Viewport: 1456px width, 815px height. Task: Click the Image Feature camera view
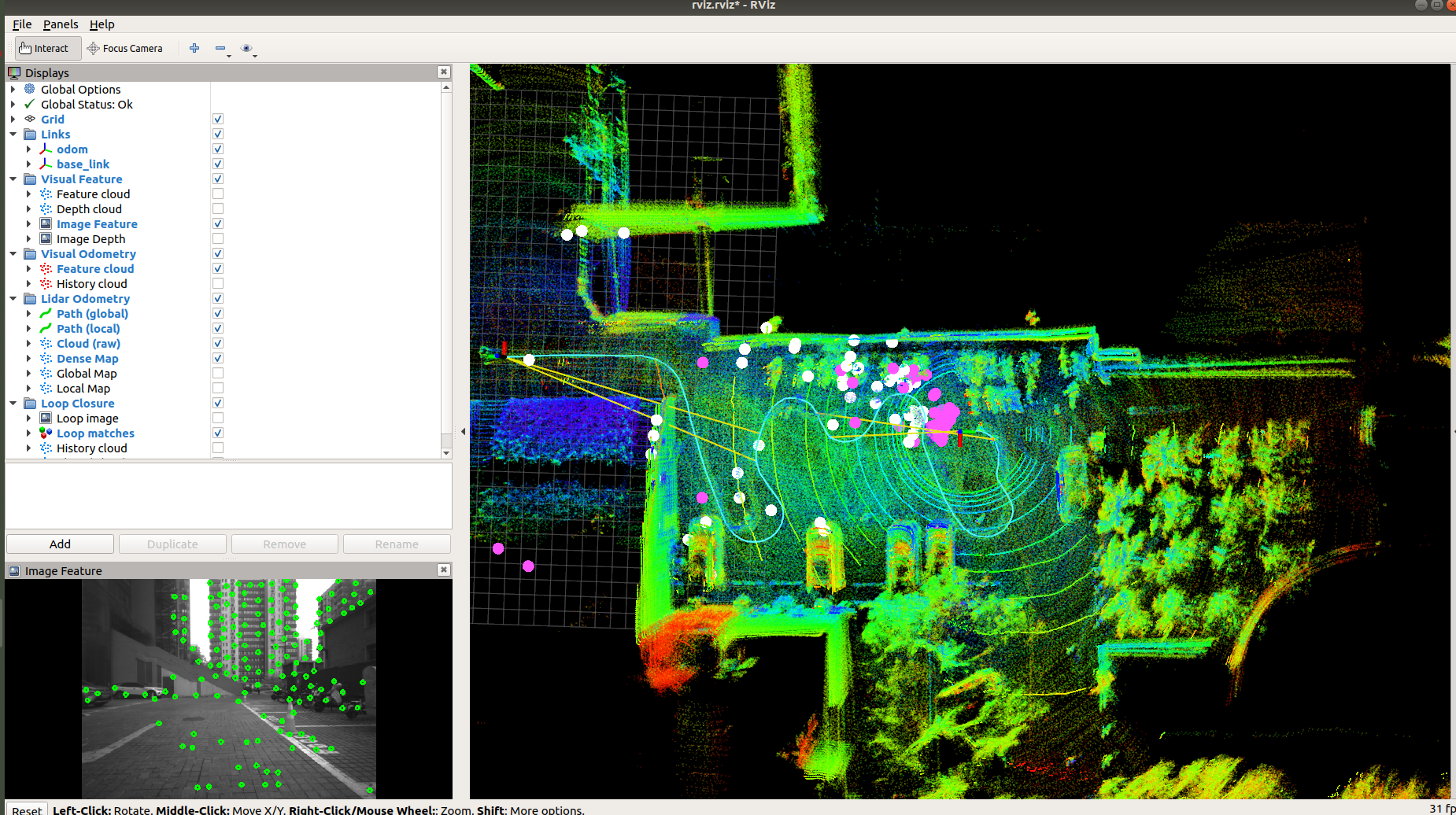click(x=229, y=688)
